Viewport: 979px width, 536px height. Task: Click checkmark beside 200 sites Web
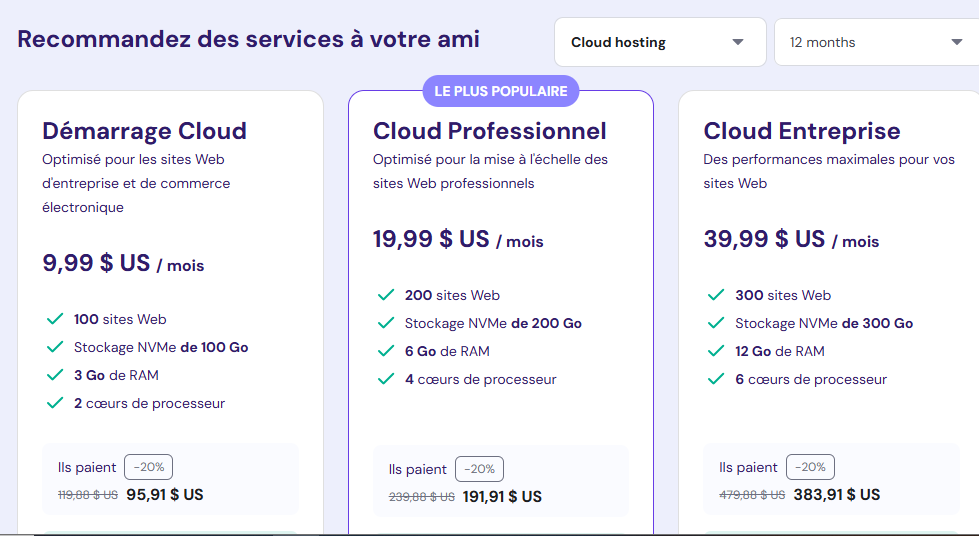click(x=386, y=295)
